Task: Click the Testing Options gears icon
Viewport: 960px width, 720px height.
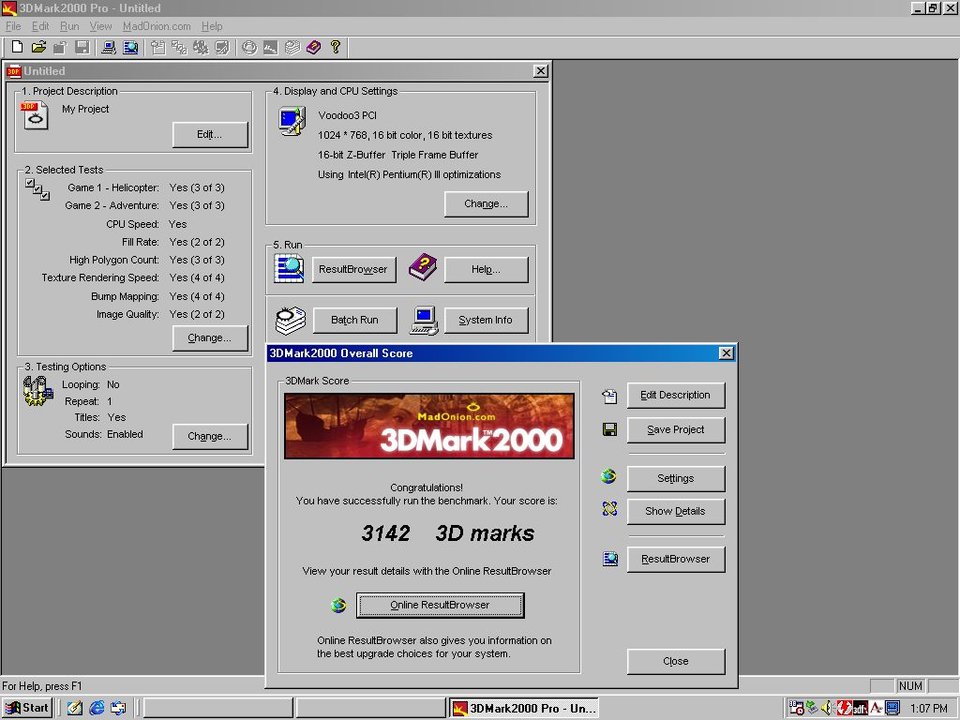Action: [37, 391]
